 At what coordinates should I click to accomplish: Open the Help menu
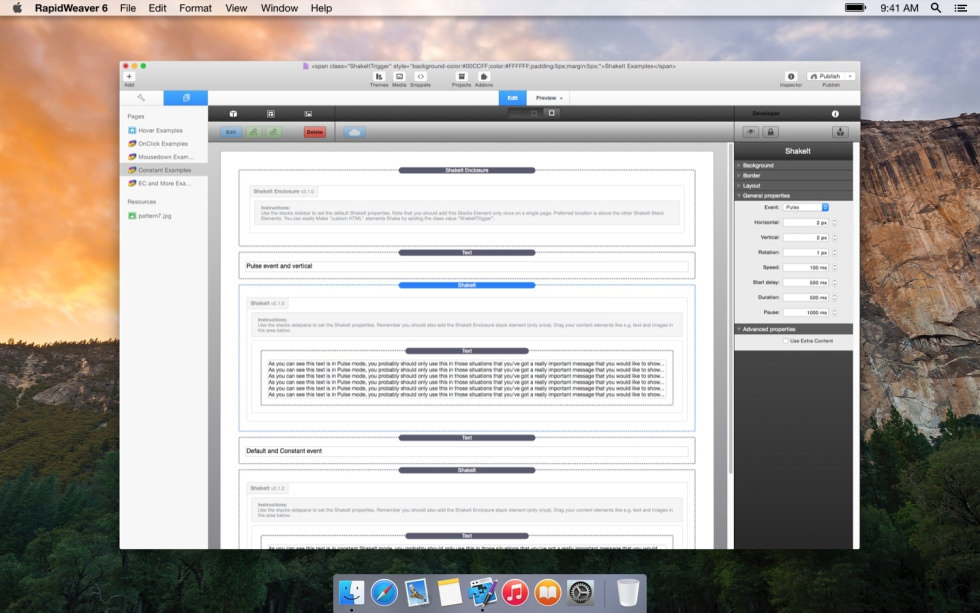[321, 8]
